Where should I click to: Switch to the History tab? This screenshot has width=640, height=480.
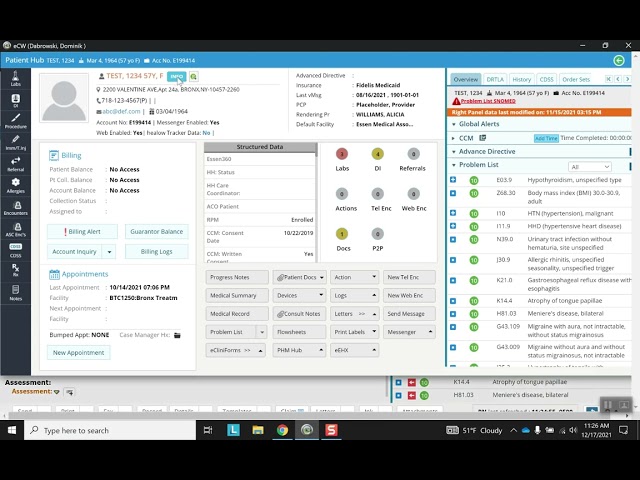coord(521,79)
